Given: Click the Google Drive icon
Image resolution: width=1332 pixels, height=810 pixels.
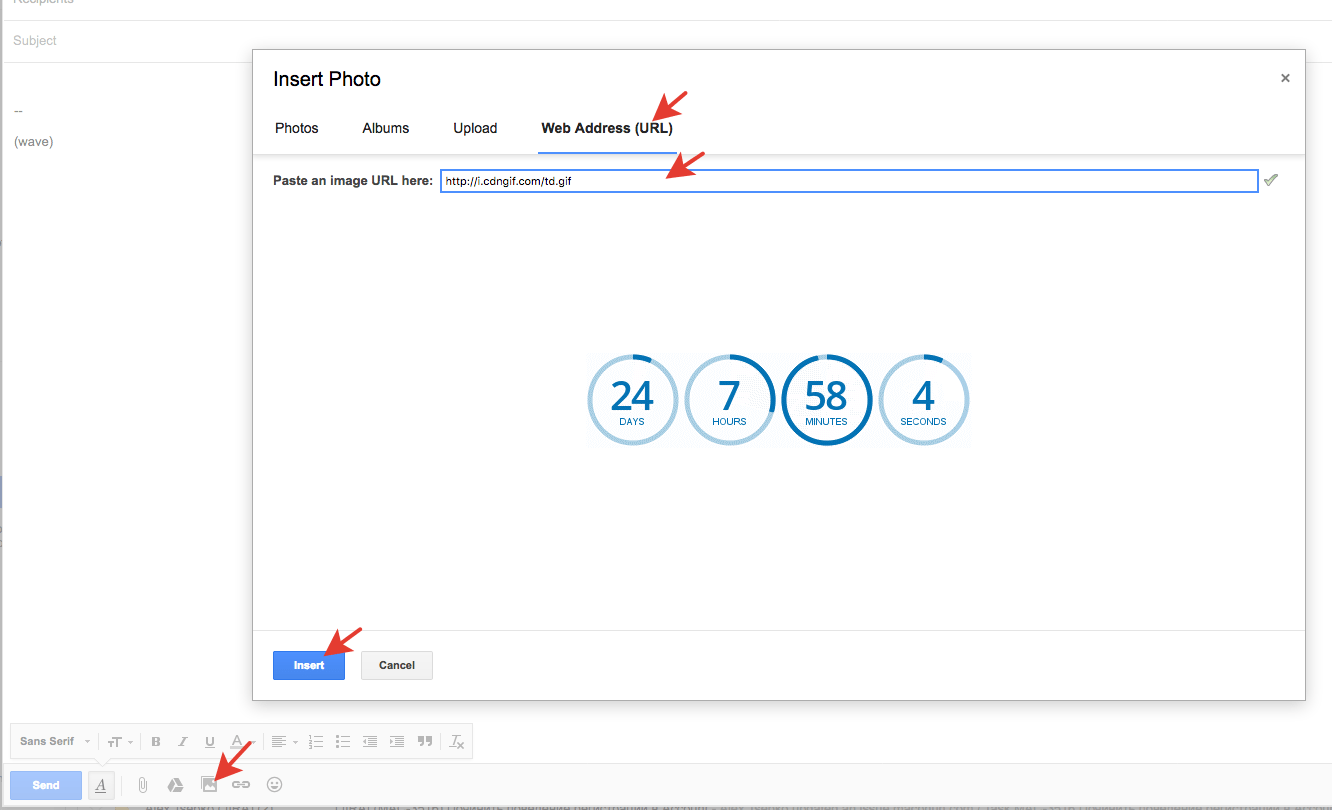Looking at the screenshot, I should click(x=175, y=784).
